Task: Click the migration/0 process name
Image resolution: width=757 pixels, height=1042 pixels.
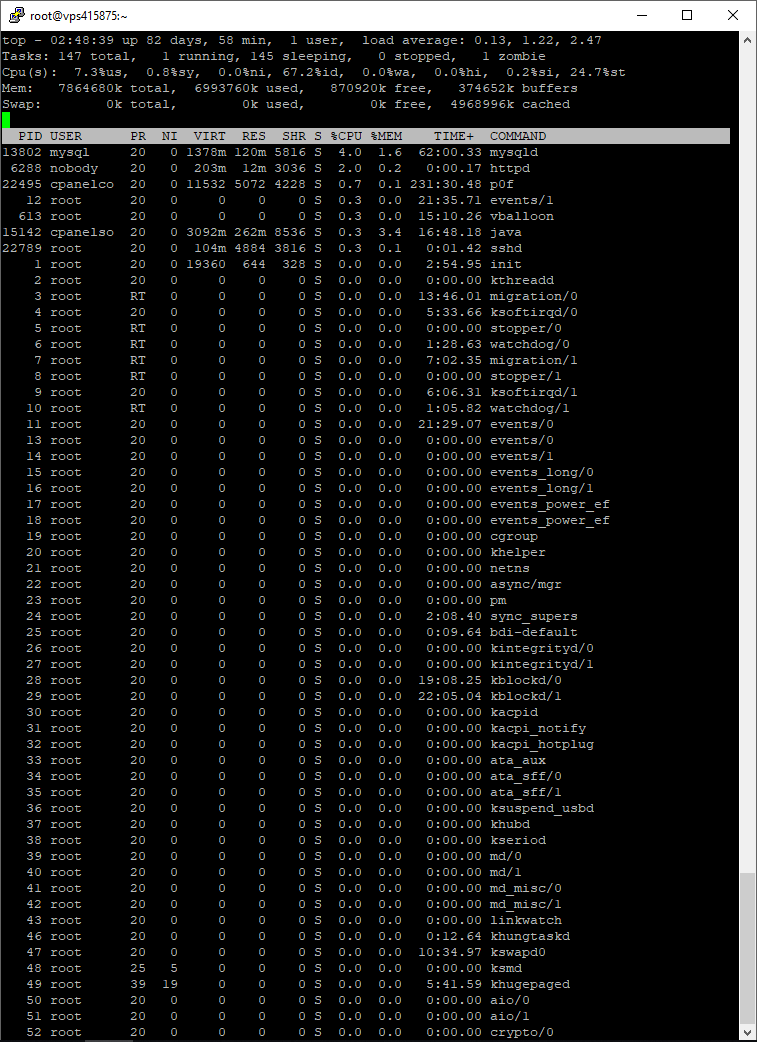Action: tap(534, 296)
